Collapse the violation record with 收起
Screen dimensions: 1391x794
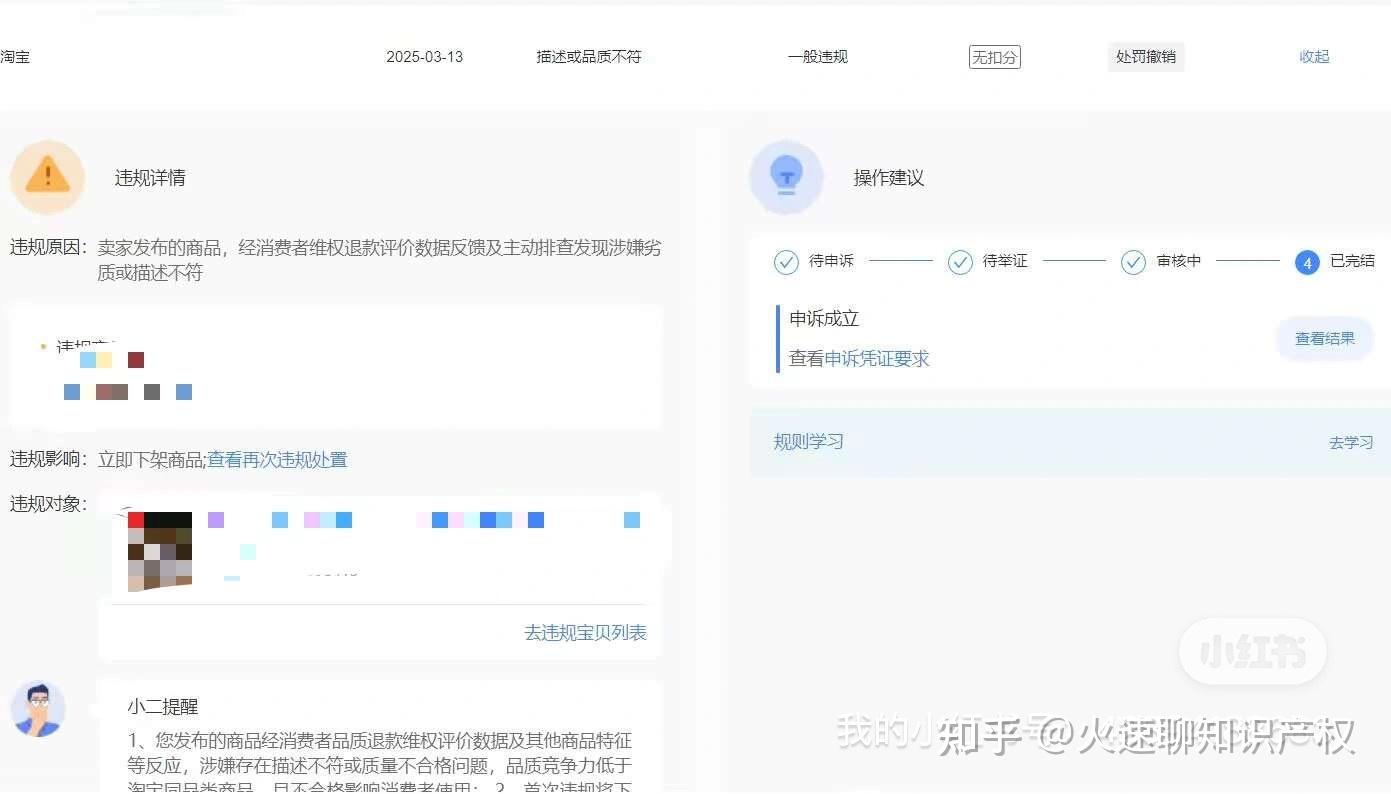[x=1314, y=57]
